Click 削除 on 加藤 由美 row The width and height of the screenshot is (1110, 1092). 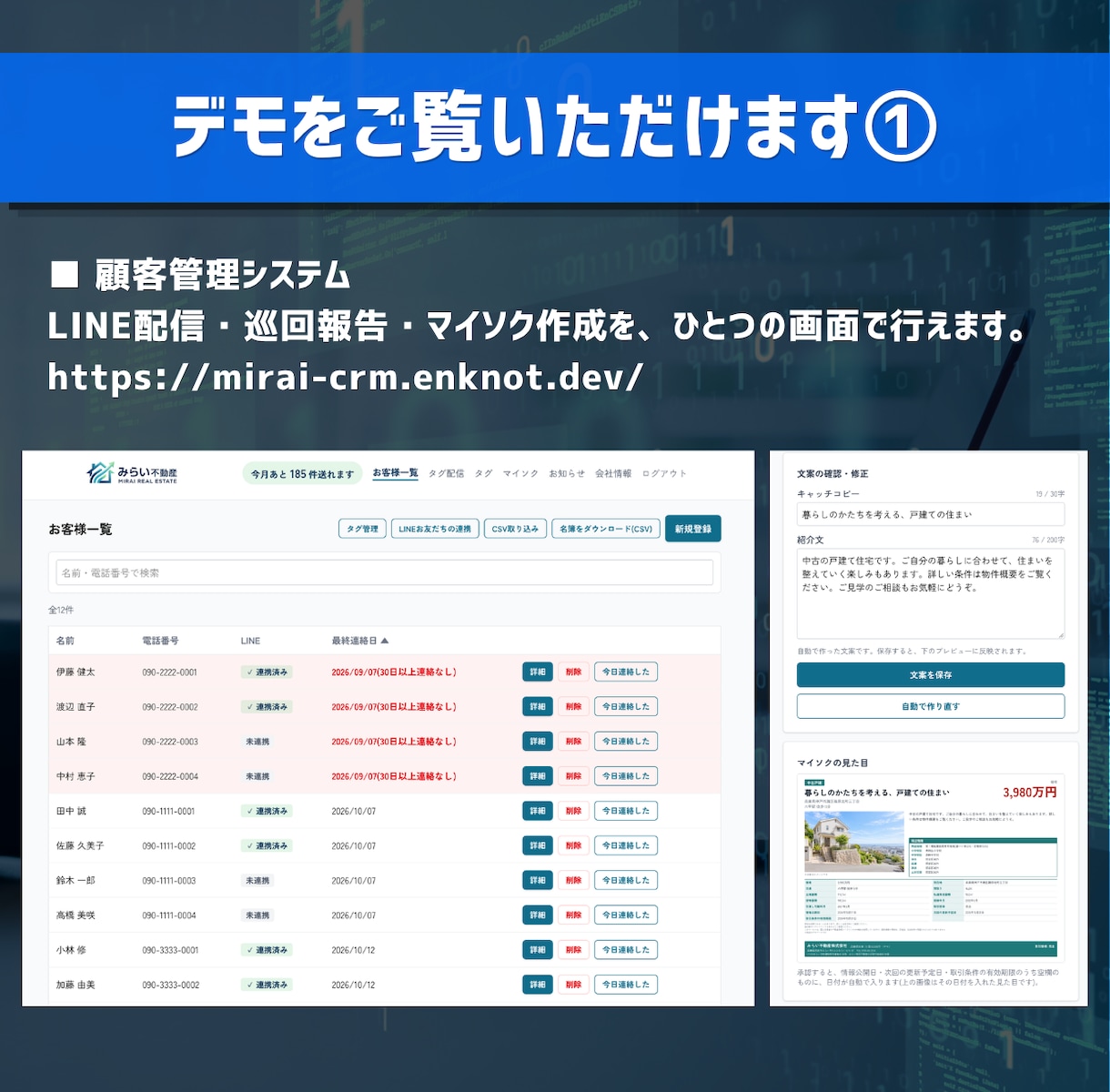(573, 985)
